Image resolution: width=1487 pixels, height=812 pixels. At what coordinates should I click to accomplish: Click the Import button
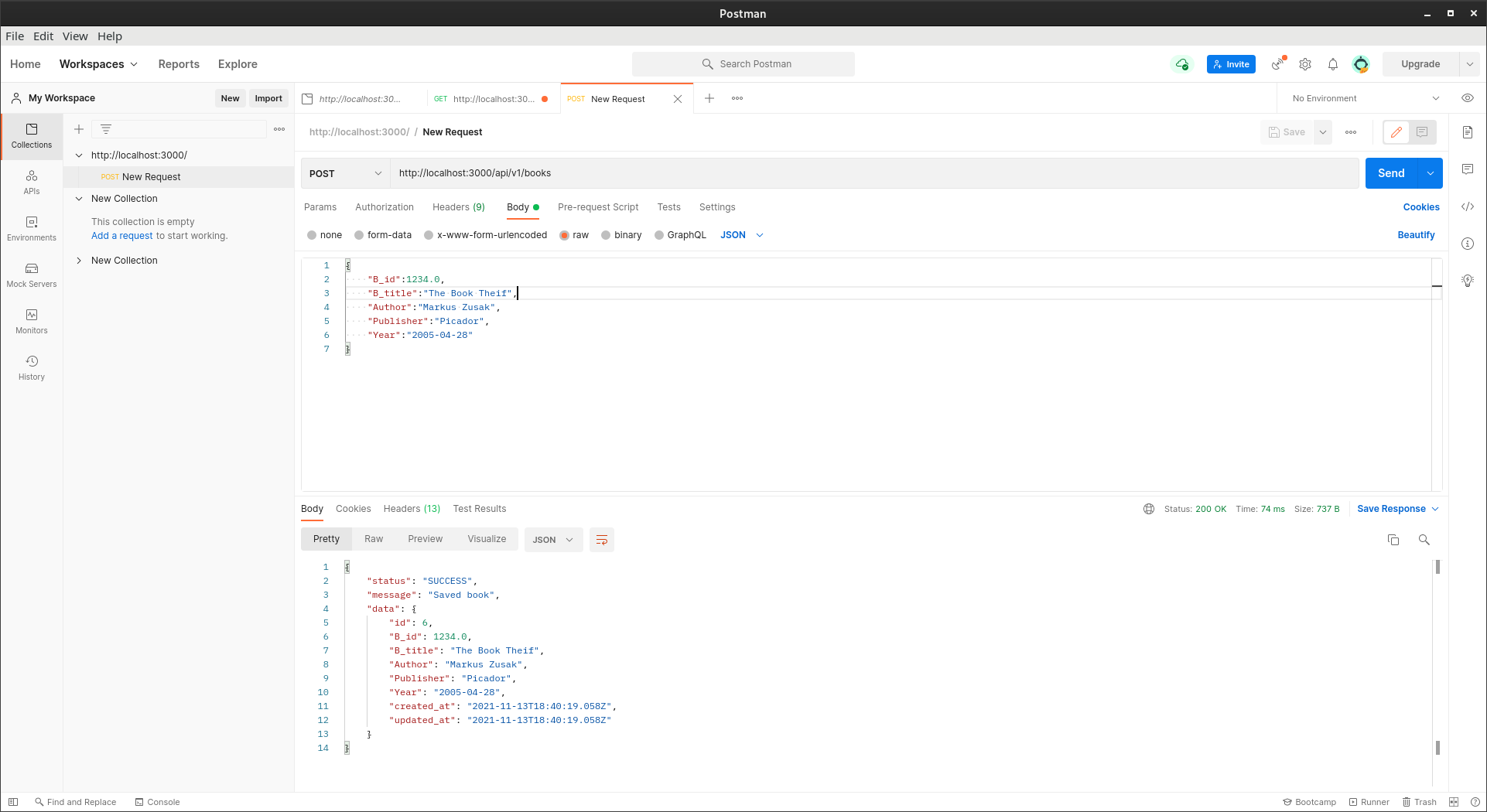[268, 98]
